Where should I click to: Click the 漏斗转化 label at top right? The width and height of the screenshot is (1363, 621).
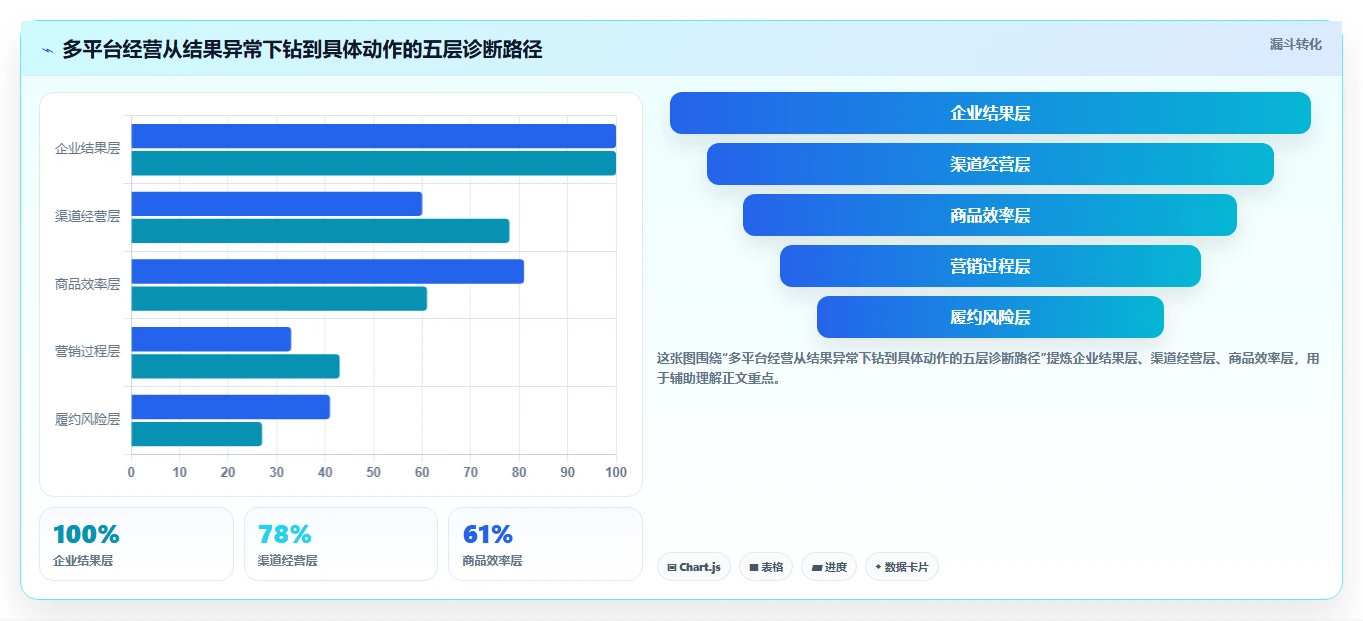point(1296,44)
